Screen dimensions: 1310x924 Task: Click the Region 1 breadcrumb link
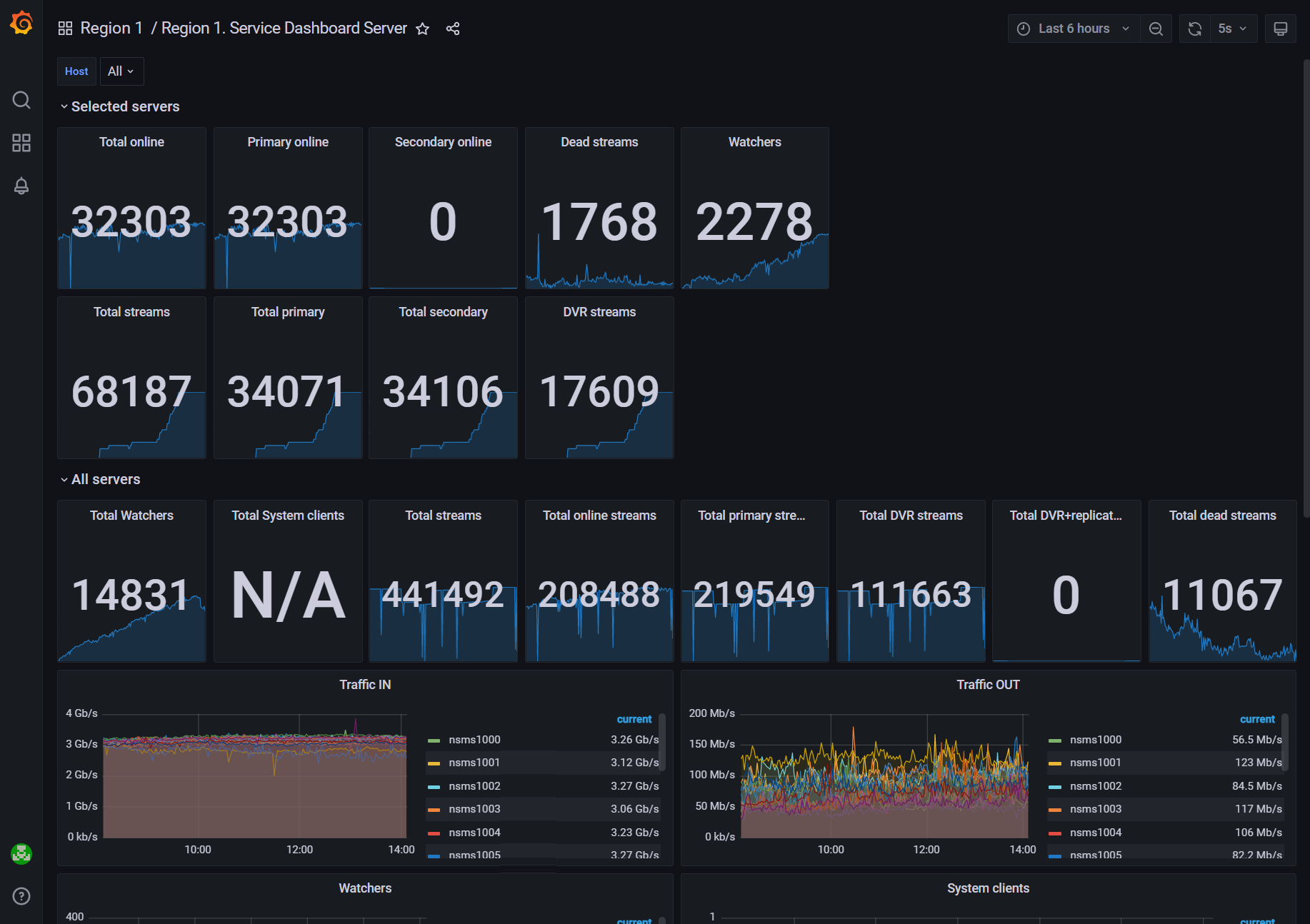tap(111, 29)
